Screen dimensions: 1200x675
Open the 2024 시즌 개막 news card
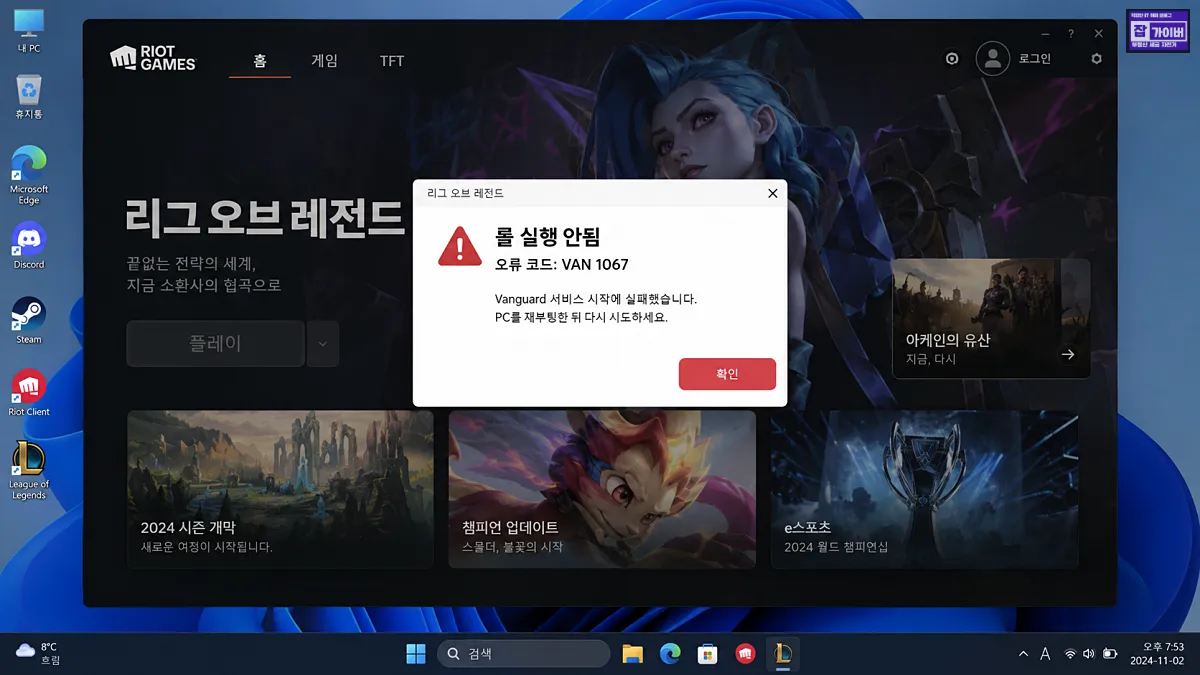click(280, 490)
